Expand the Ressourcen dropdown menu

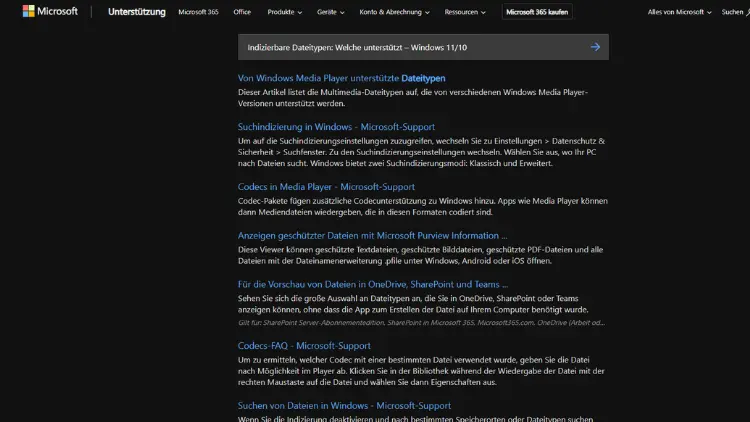coord(468,12)
